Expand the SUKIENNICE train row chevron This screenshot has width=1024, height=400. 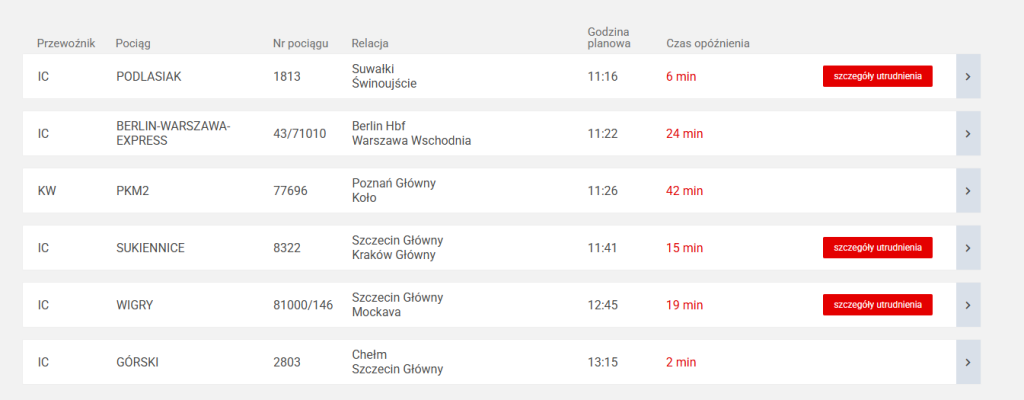tap(968, 248)
